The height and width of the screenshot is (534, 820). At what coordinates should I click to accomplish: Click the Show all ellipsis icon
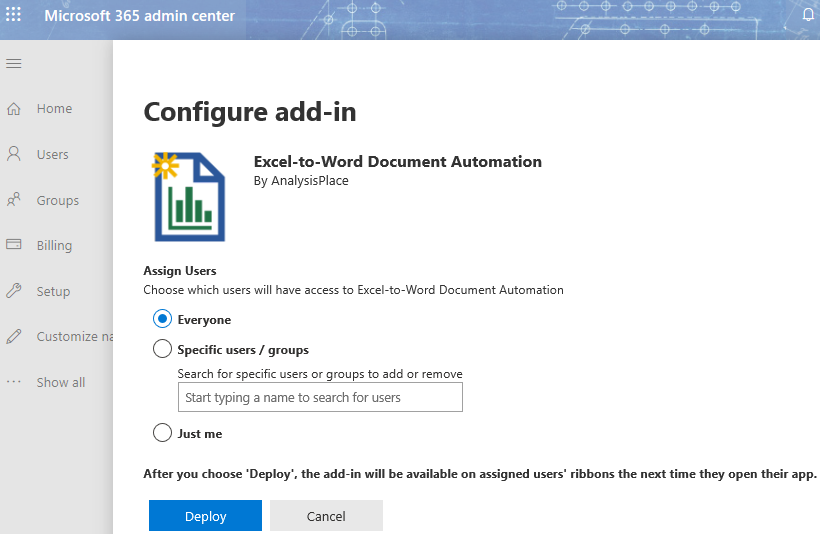(x=14, y=382)
